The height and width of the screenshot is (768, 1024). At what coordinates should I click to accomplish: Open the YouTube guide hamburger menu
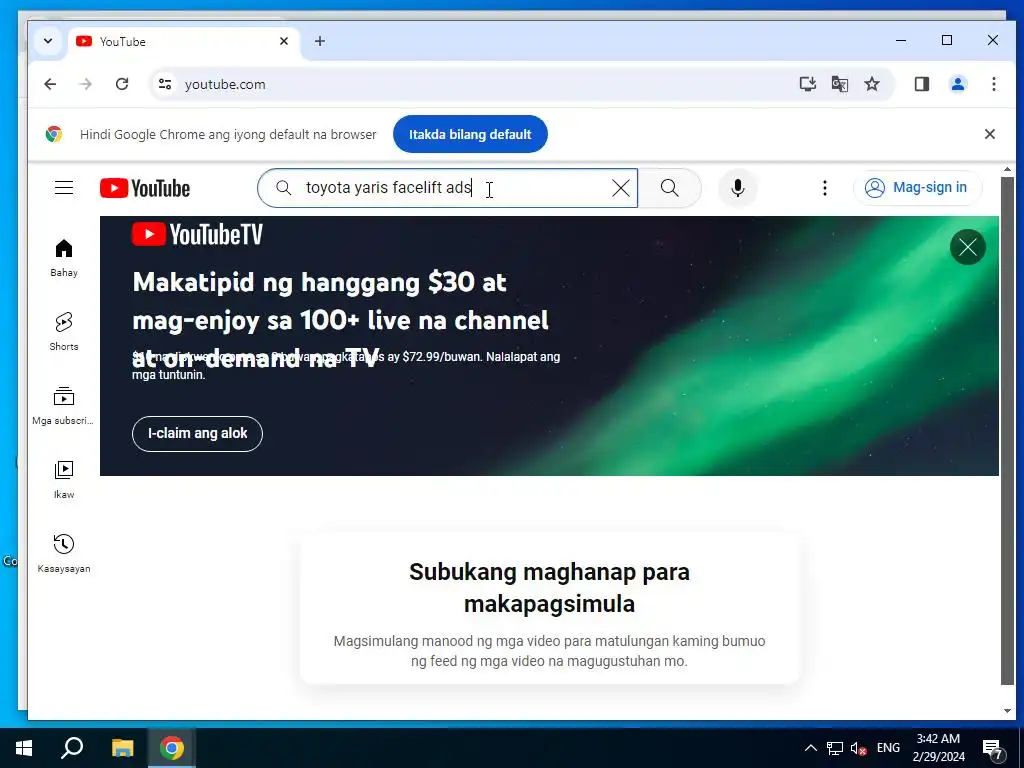coord(63,188)
